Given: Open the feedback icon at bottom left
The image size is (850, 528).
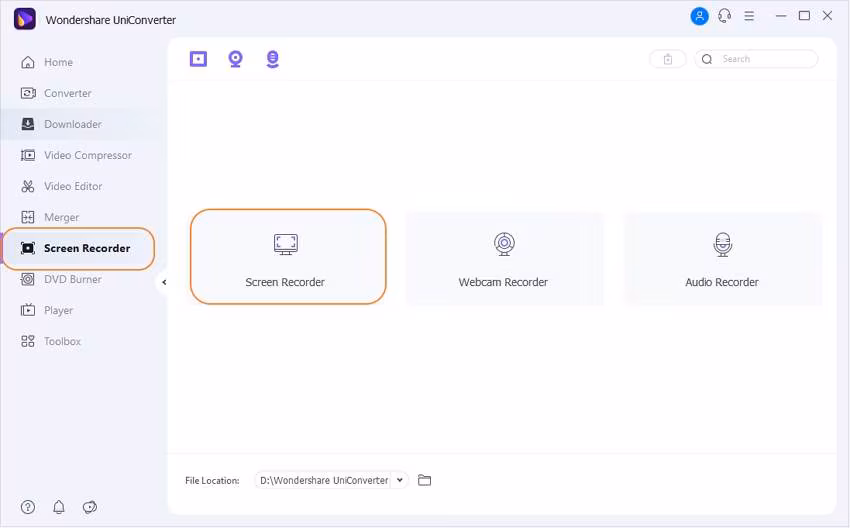Looking at the screenshot, I should [89, 507].
